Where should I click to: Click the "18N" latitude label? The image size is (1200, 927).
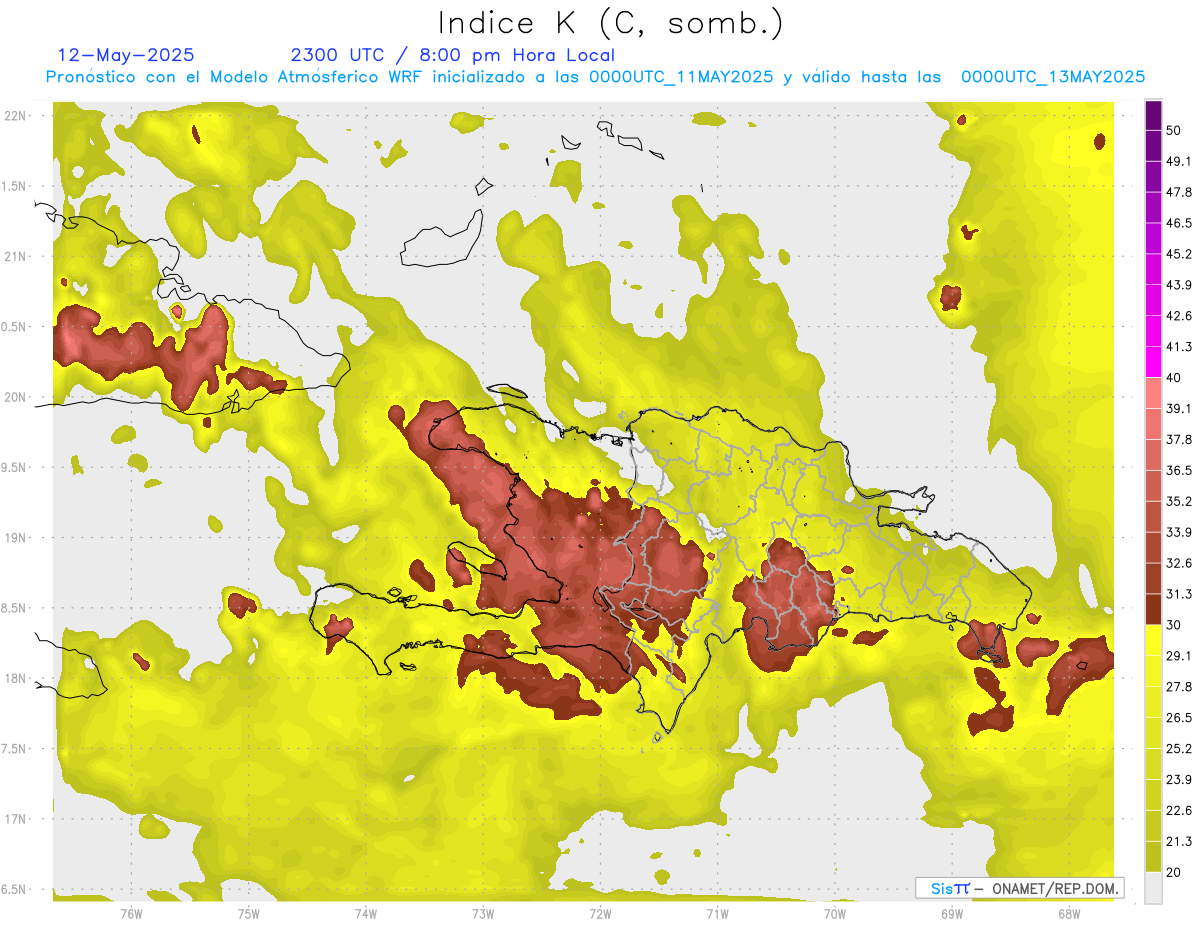[x=17, y=678]
